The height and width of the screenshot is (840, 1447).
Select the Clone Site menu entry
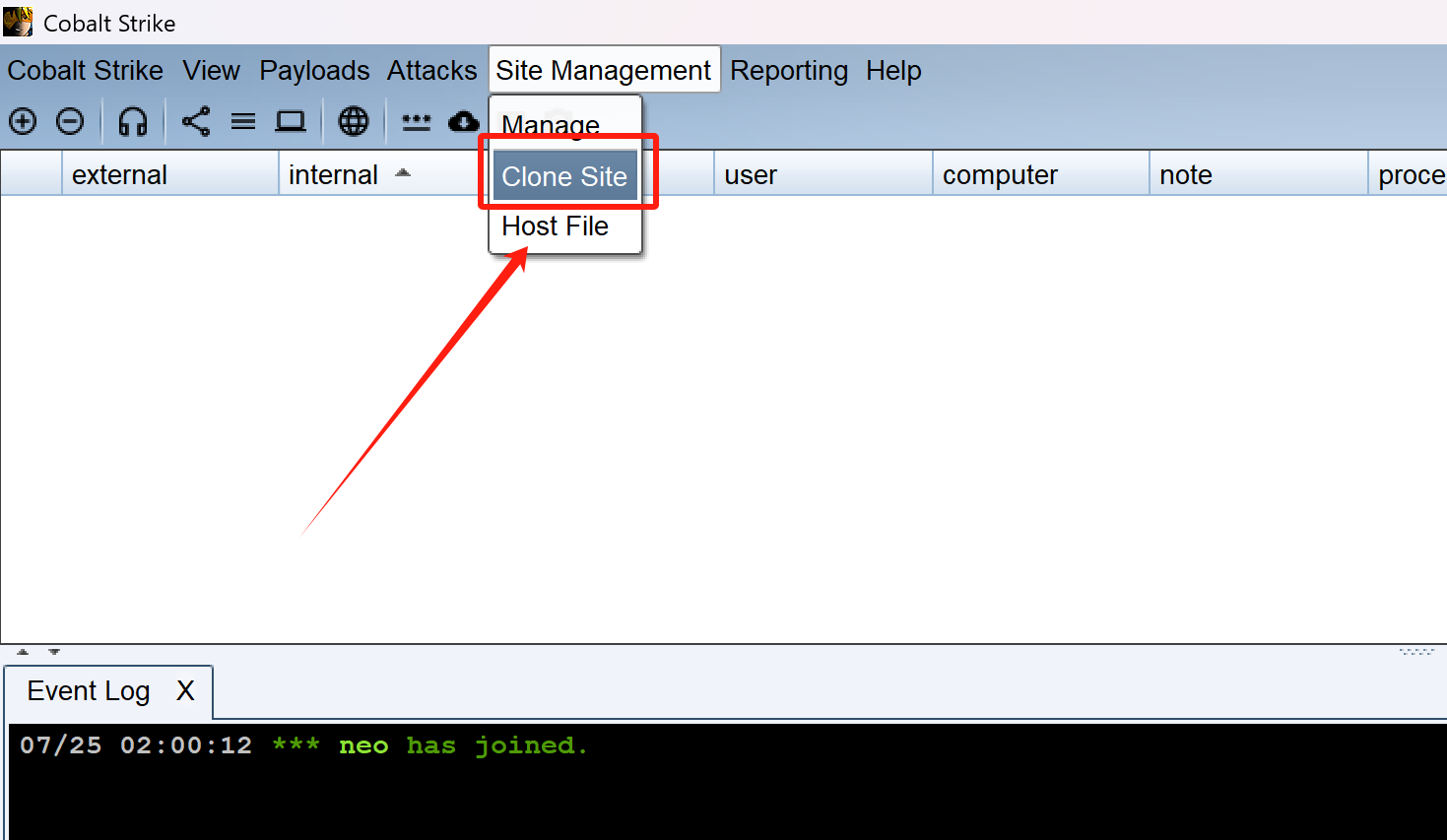click(565, 176)
